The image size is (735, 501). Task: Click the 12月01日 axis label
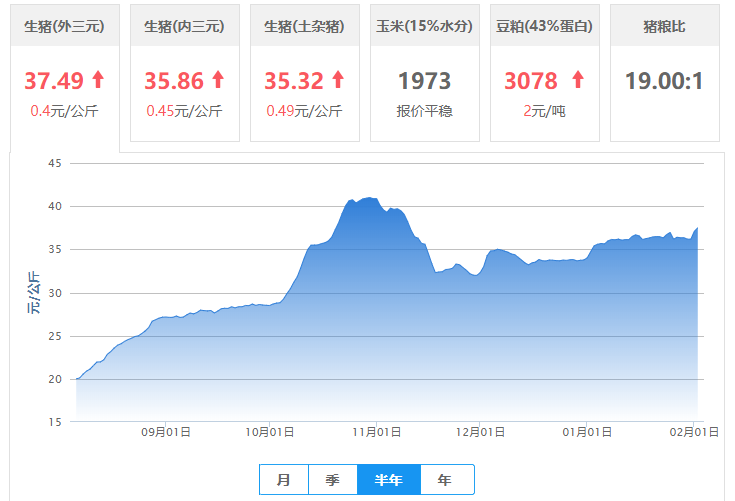pos(480,432)
